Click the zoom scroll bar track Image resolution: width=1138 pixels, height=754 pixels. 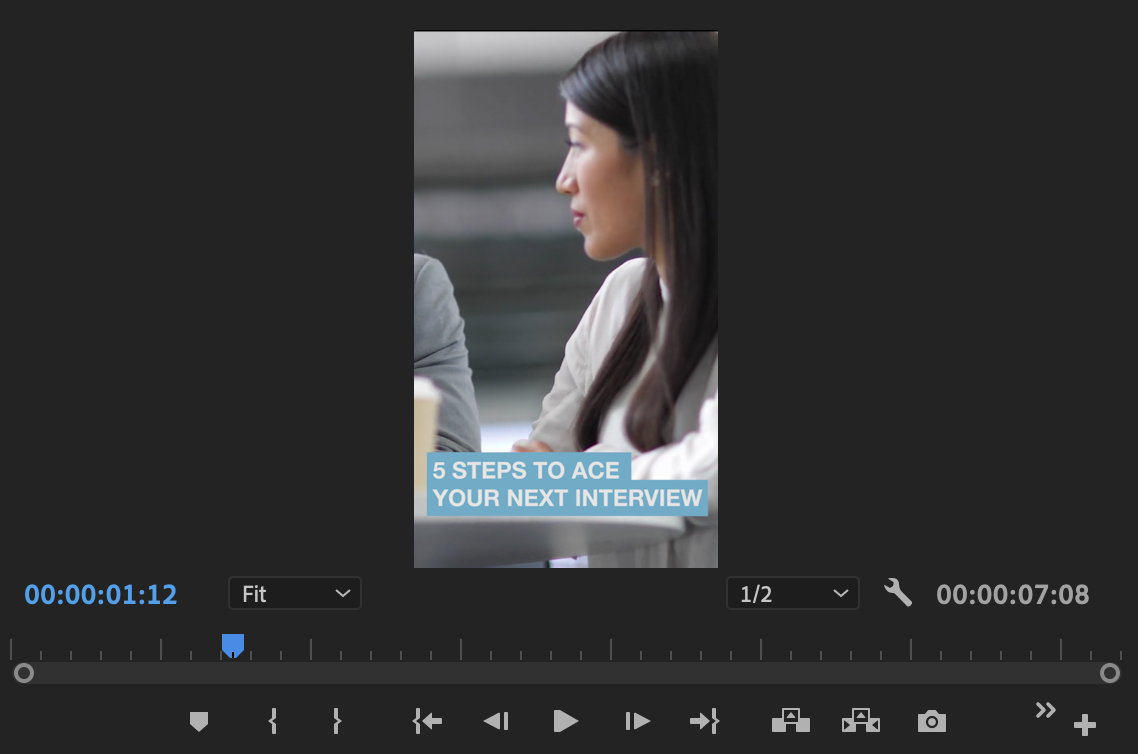click(x=567, y=673)
